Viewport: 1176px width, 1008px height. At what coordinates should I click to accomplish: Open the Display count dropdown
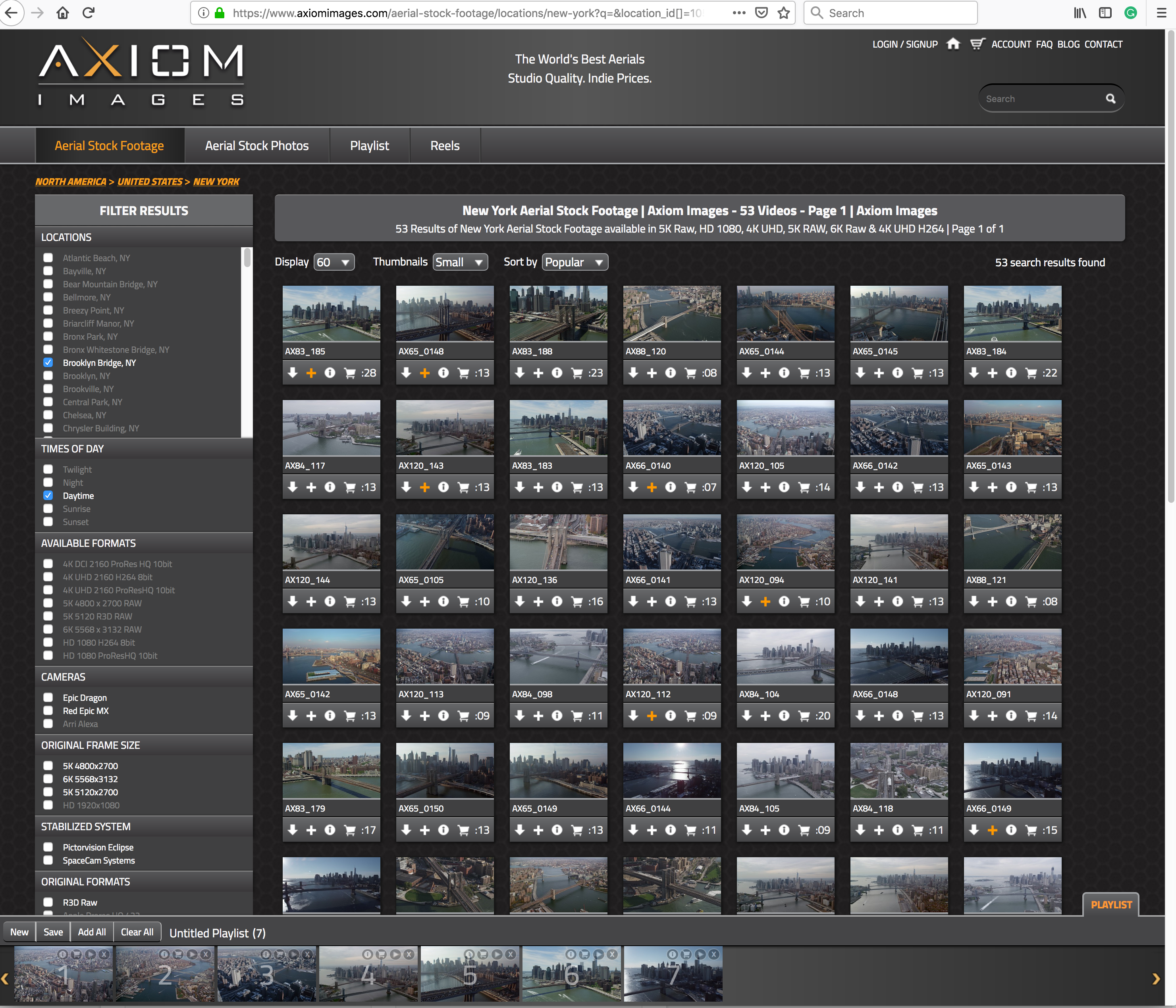[x=334, y=262]
